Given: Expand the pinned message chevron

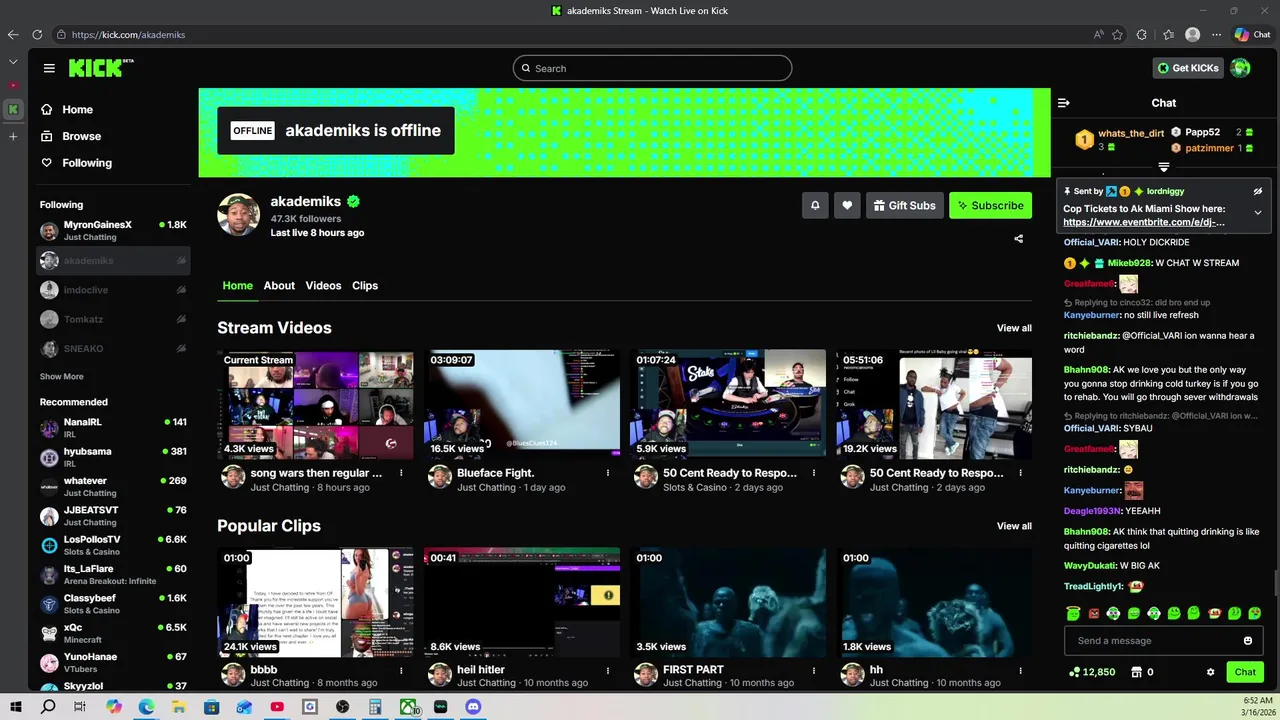Looking at the screenshot, I should coord(1258,212).
